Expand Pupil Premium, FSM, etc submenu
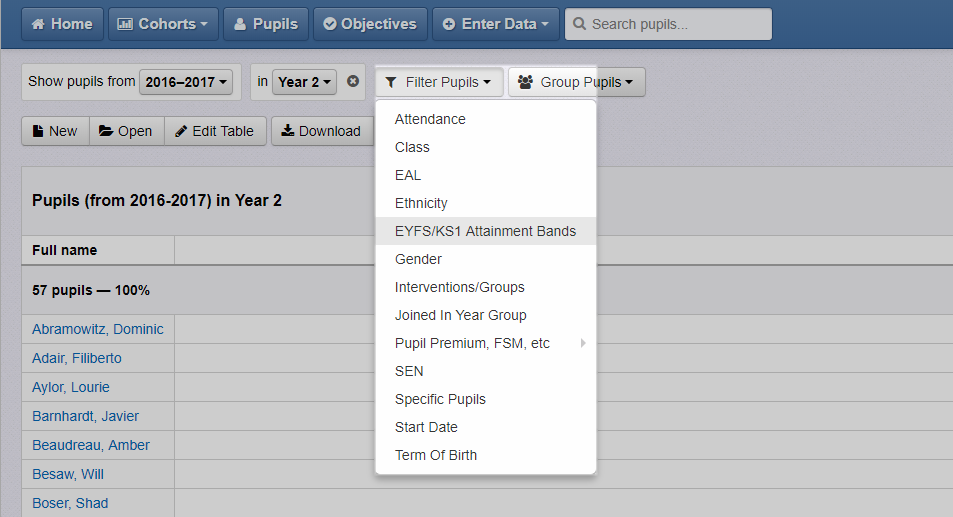Viewport: 953px width, 517px height. click(486, 343)
